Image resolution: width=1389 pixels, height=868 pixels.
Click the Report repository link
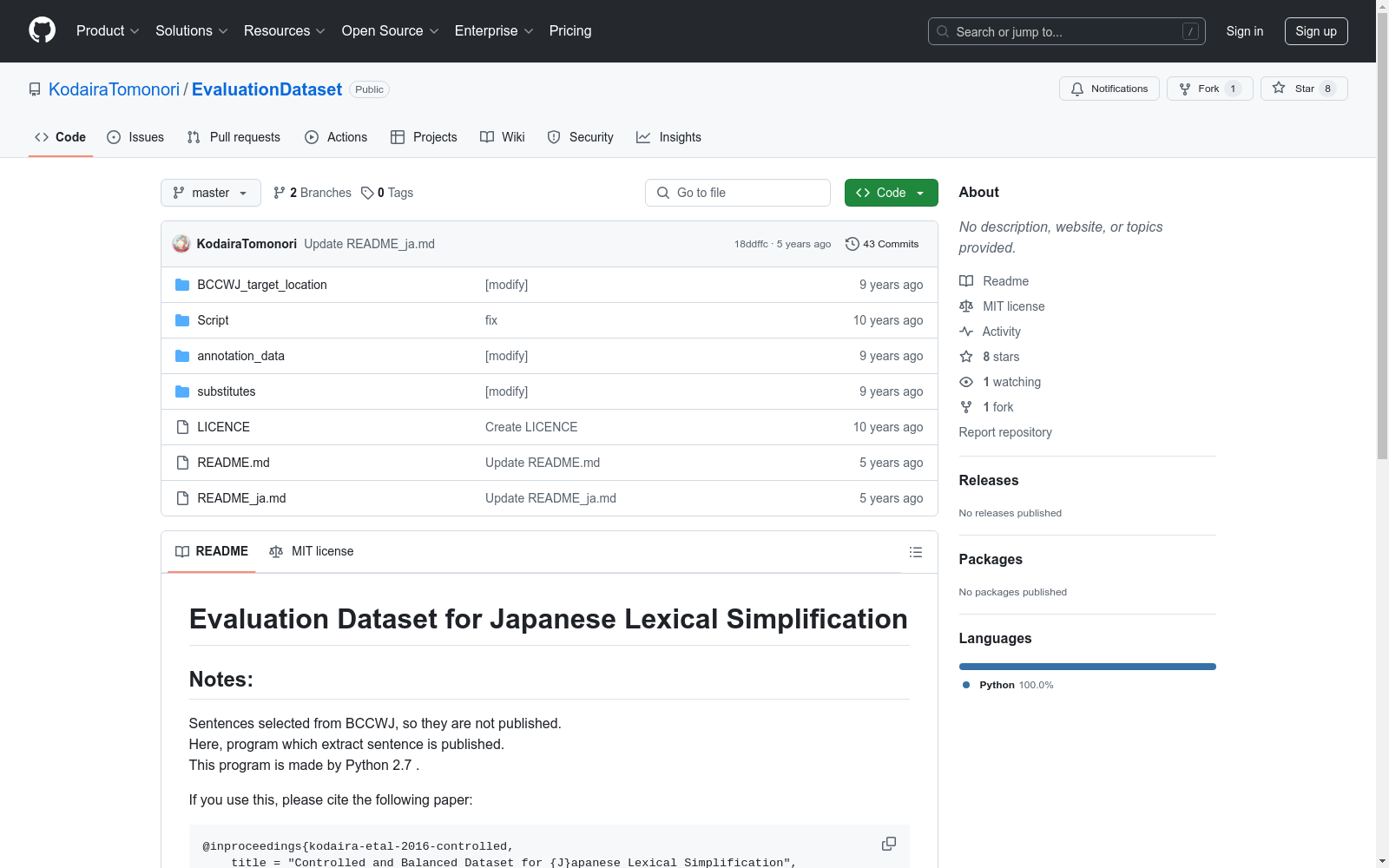point(1005,432)
